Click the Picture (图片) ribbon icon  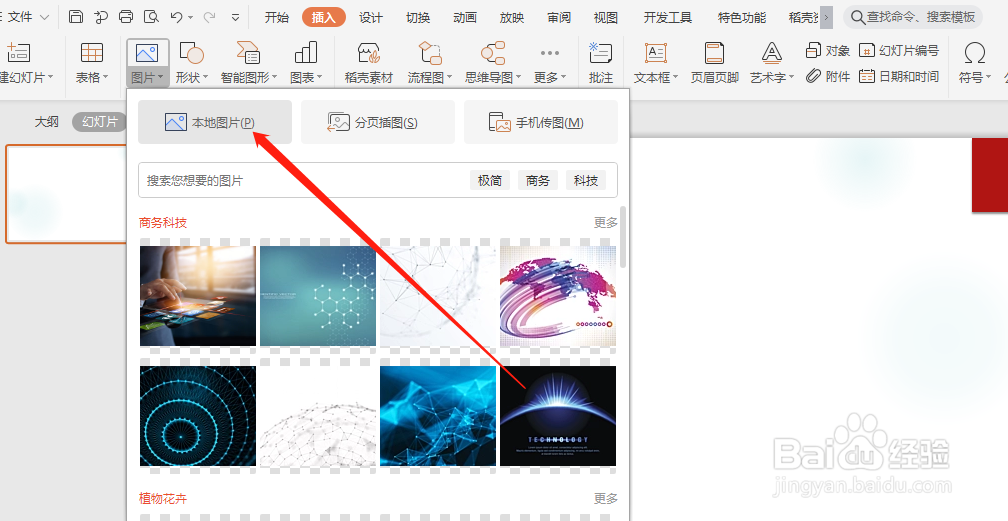[147, 53]
